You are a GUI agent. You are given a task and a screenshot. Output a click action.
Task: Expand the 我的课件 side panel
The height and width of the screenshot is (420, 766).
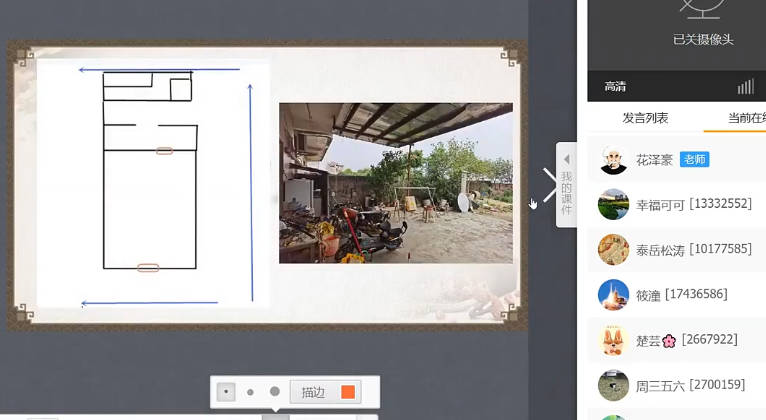click(566, 185)
